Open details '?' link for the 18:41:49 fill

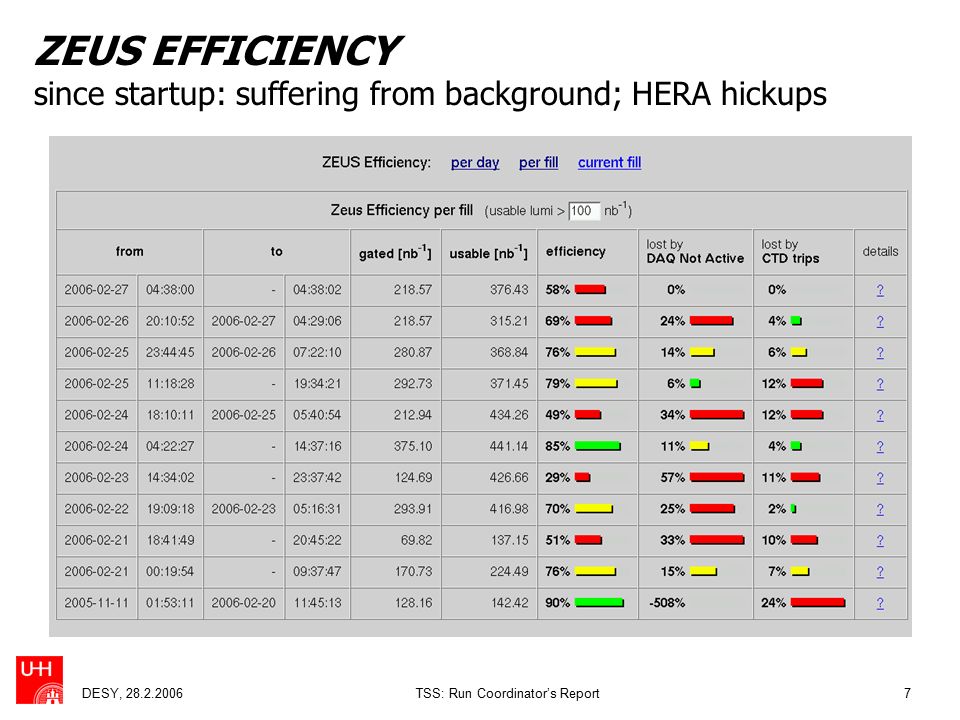coord(880,540)
